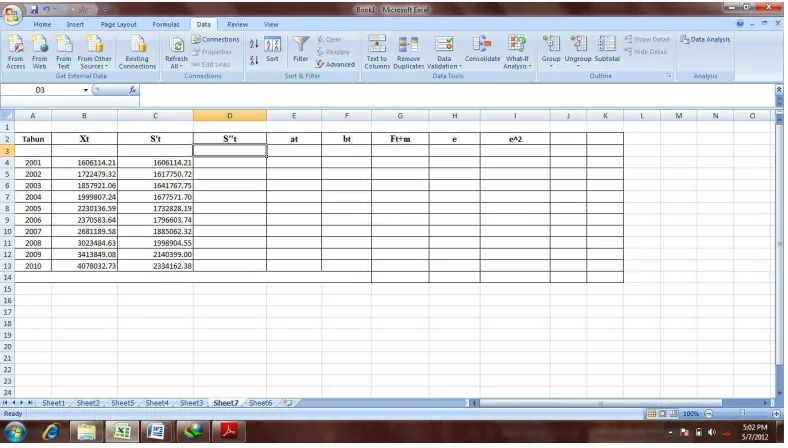Click next sheet navigation arrow
The height and width of the screenshot is (448, 788).
pos(21,403)
